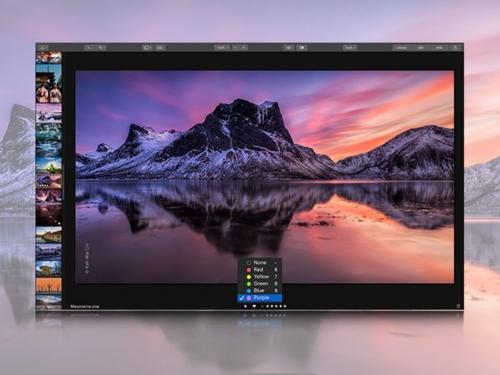
Task: Choose the Blue color label
Action: 260,291
